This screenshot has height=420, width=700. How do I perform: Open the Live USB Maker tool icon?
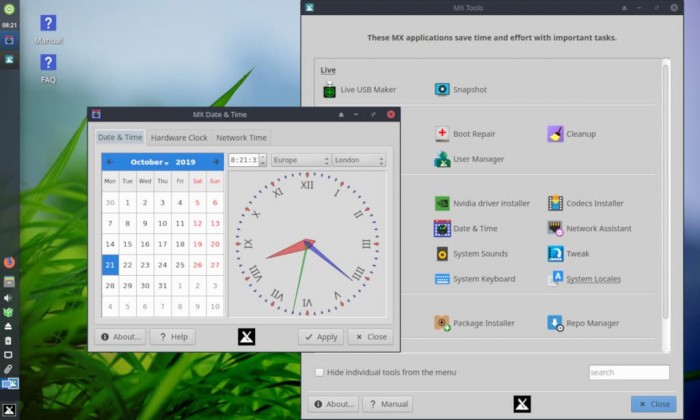(x=329, y=90)
